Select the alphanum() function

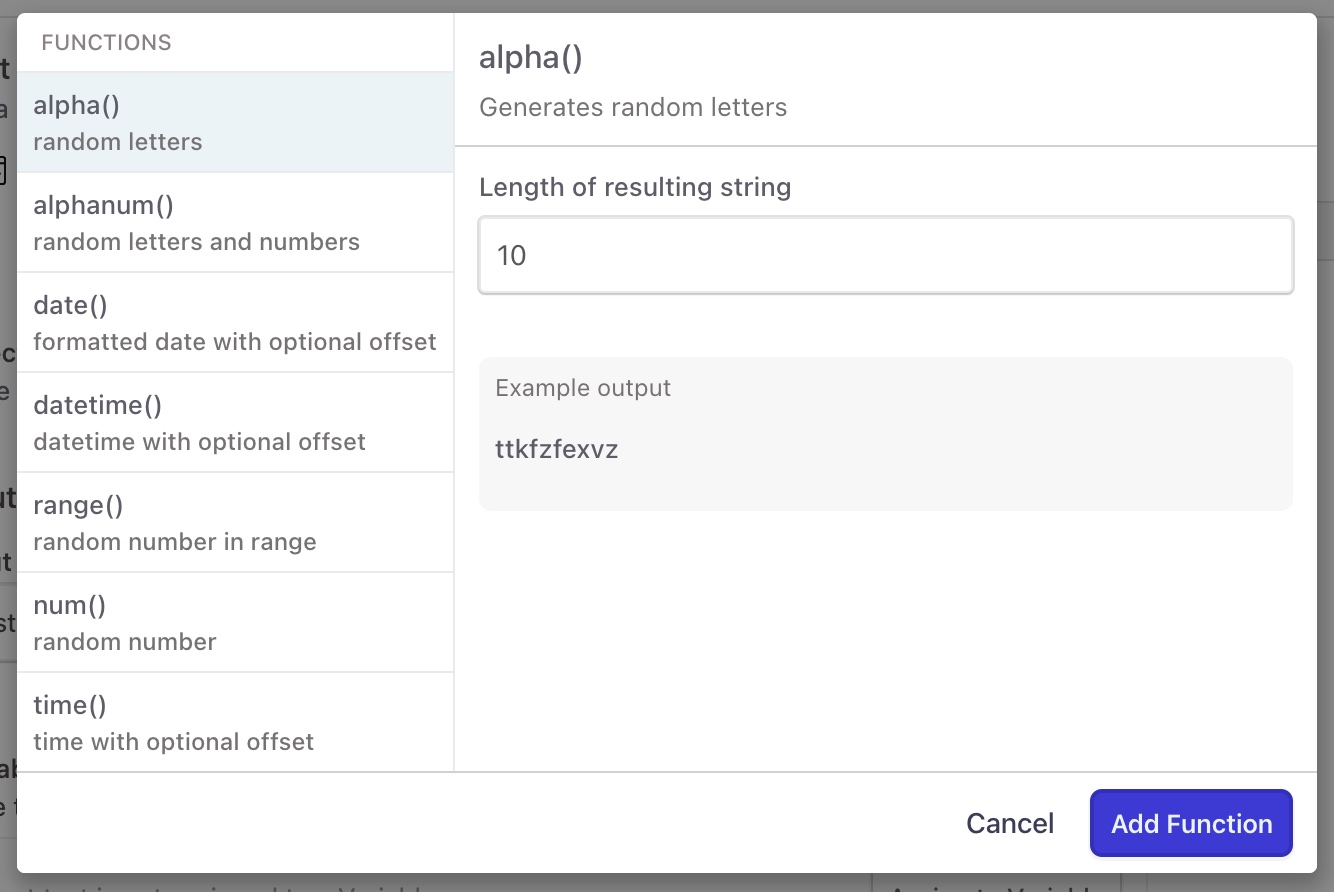[x=235, y=222]
